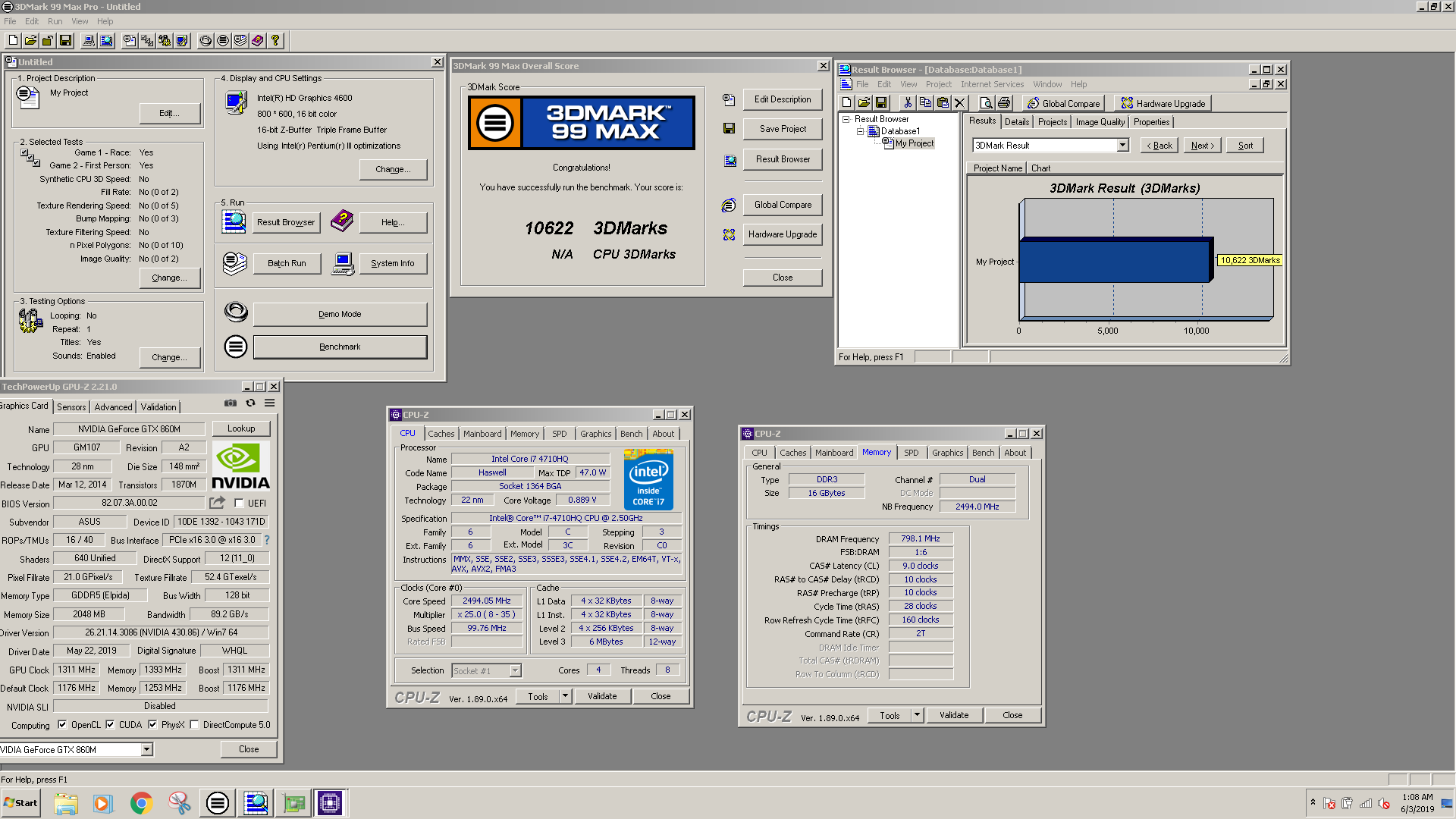Select My Project in the Result Browser tree

coord(915,143)
